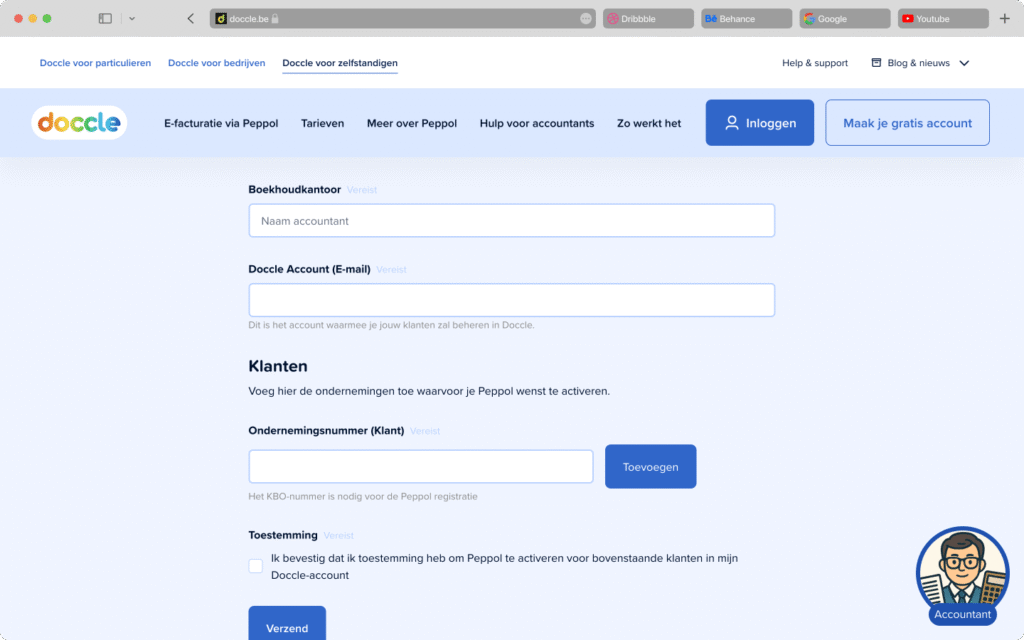The height and width of the screenshot is (640, 1024).
Task: Open the Doccle homepage via the logo
Action: coord(78,122)
